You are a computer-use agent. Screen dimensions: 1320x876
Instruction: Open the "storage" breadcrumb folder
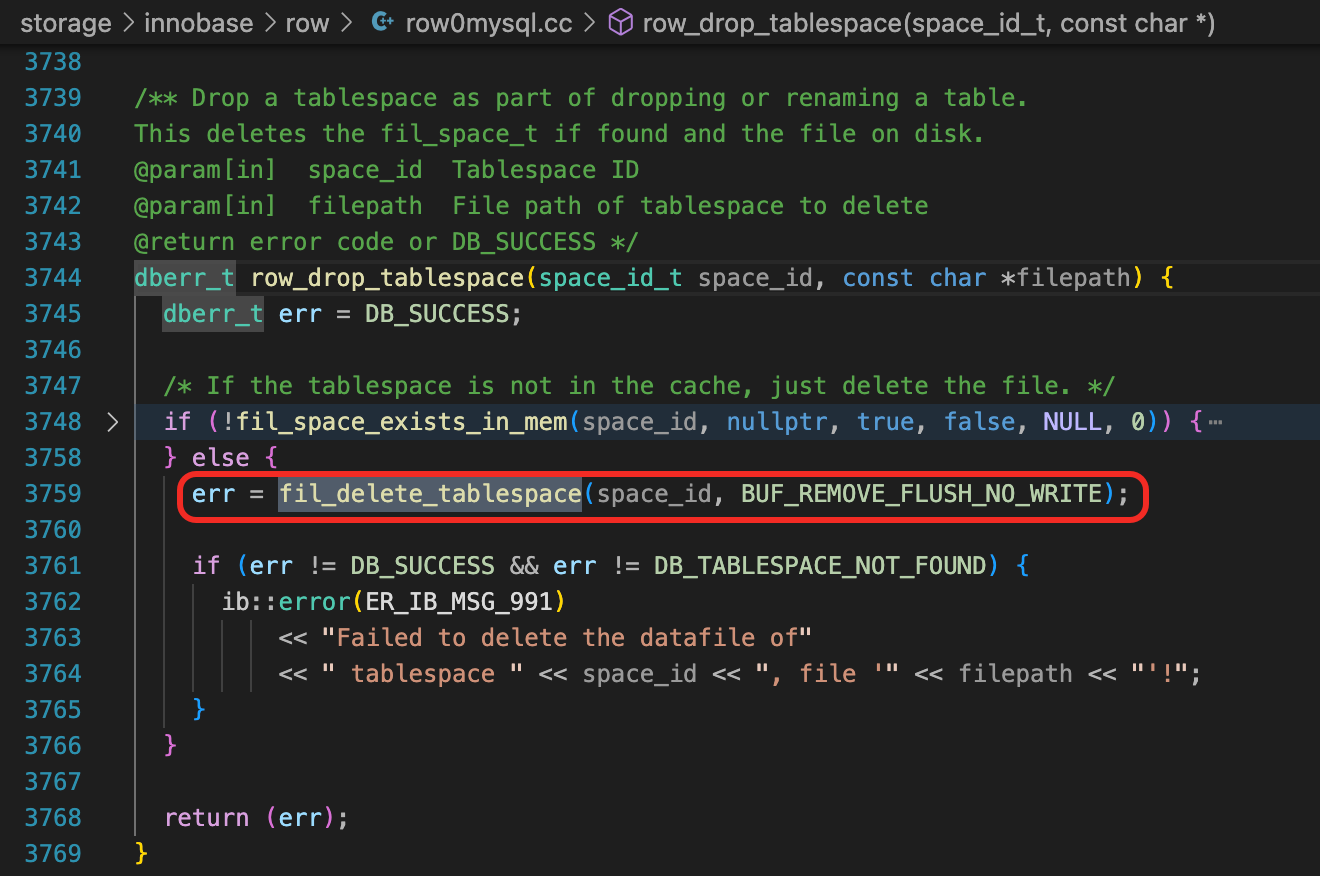66,23
